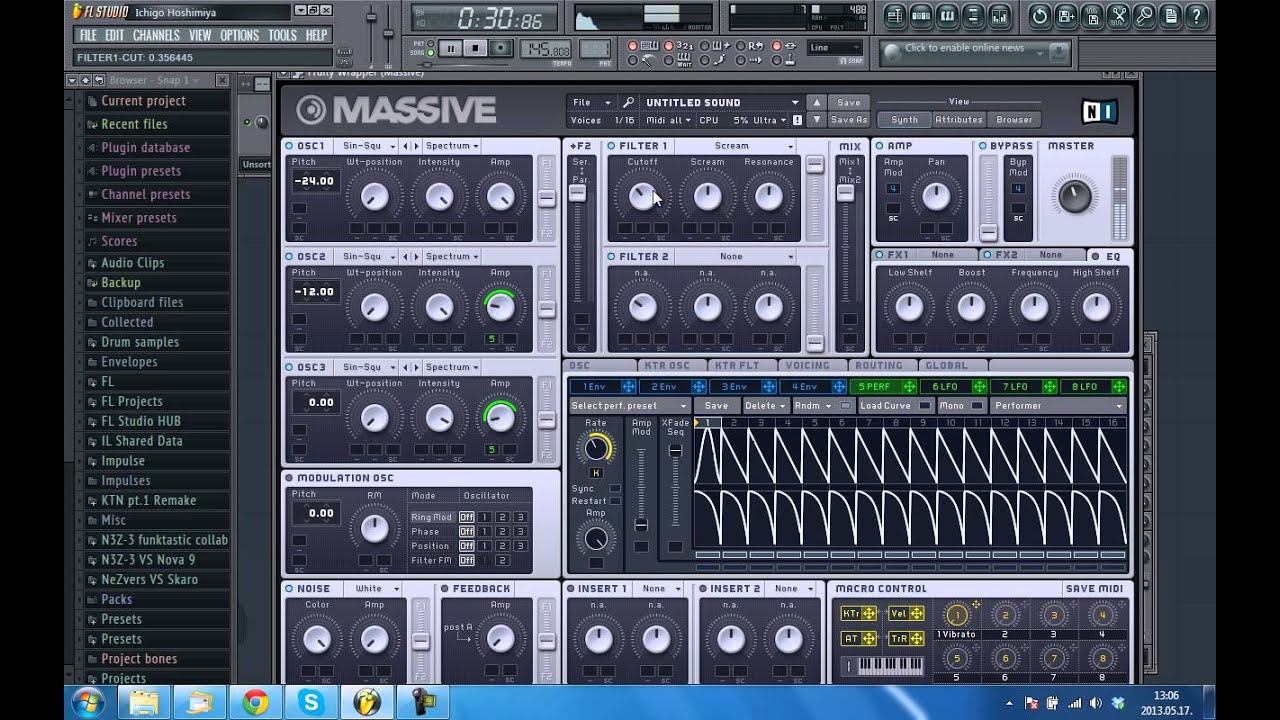Click the 1 Env blue crosshair assign handle
This screenshot has width=1280, height=720.
(628, 387)
